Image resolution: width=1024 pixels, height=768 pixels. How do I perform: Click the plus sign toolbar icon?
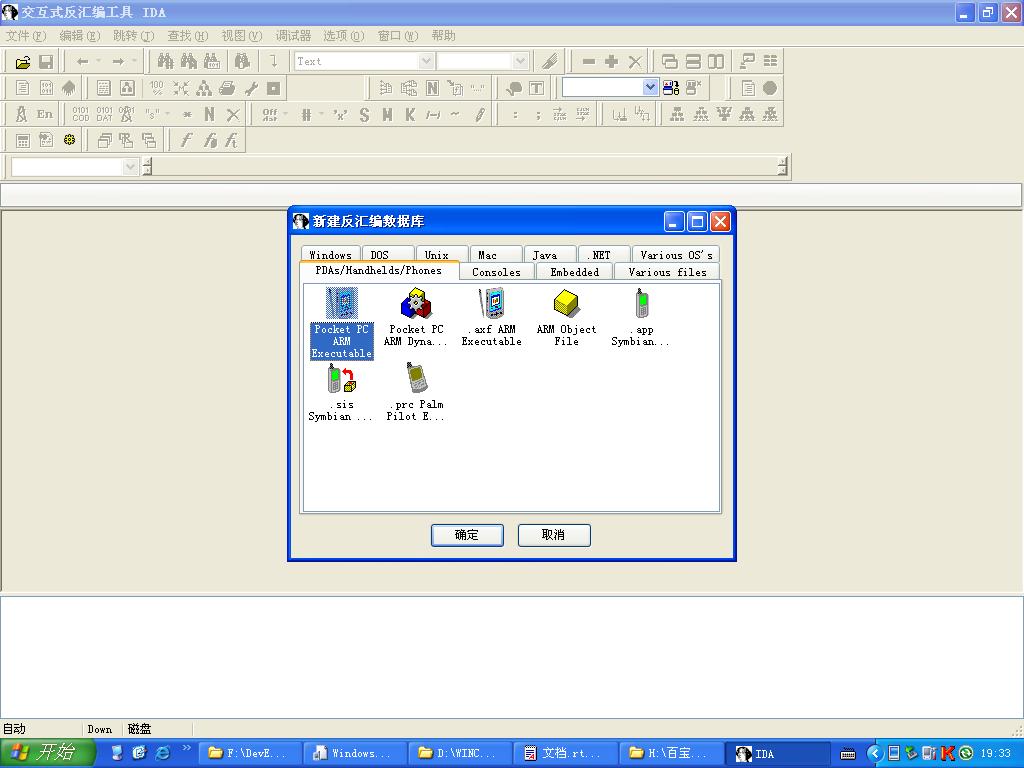click(611, 62)
